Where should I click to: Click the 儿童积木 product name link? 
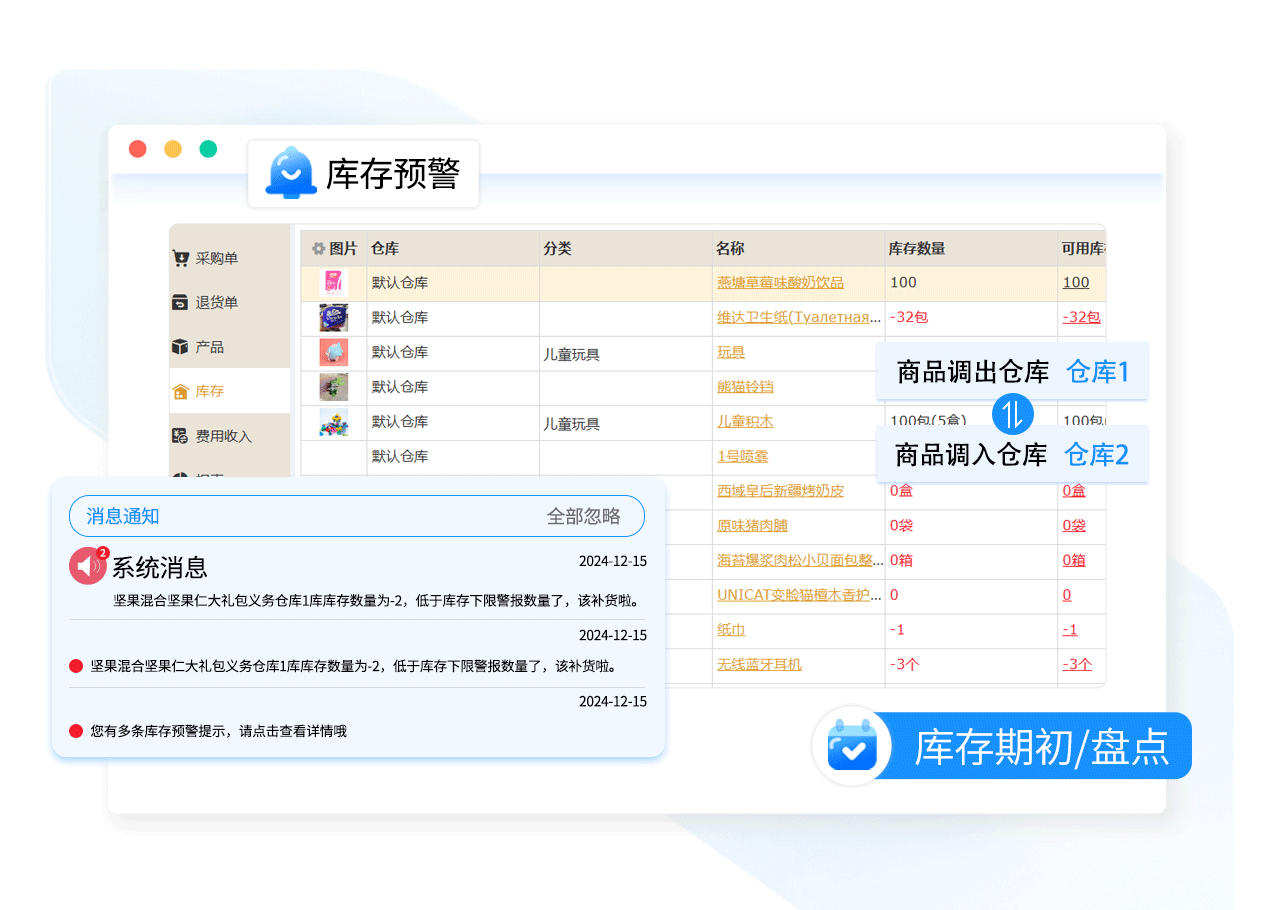[745, 422]
